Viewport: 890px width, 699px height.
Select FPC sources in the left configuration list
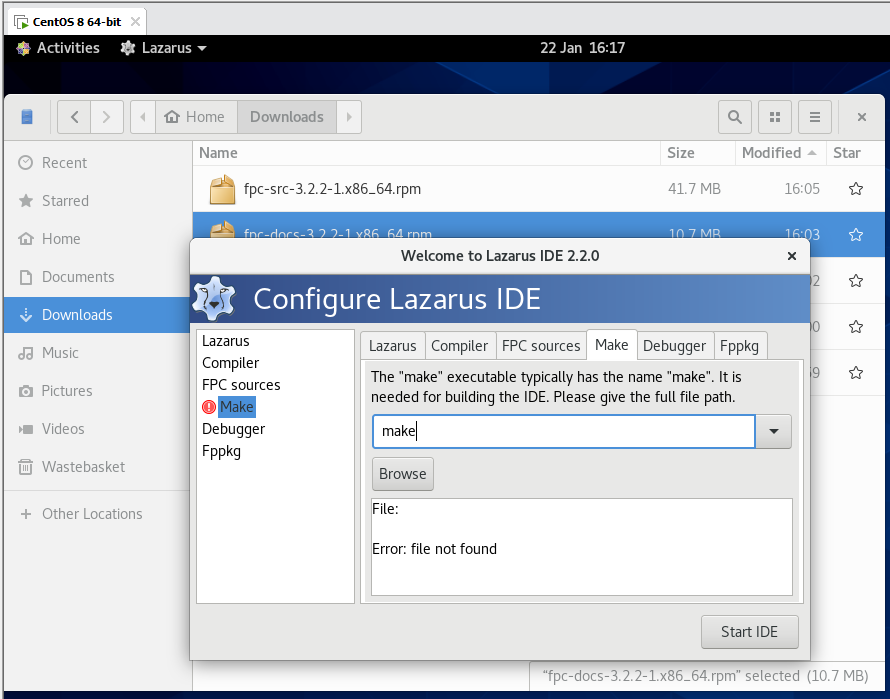(x=241, y=385)
